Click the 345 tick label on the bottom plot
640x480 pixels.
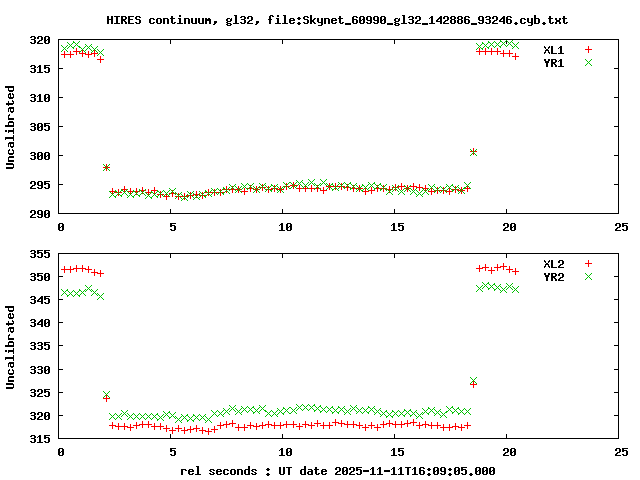[x=40, y=300]
